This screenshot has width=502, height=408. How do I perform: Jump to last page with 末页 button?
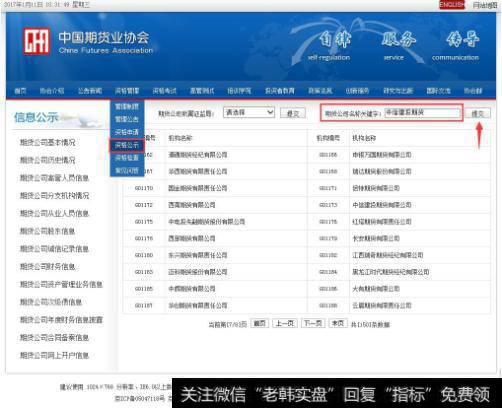coord(338,323)
